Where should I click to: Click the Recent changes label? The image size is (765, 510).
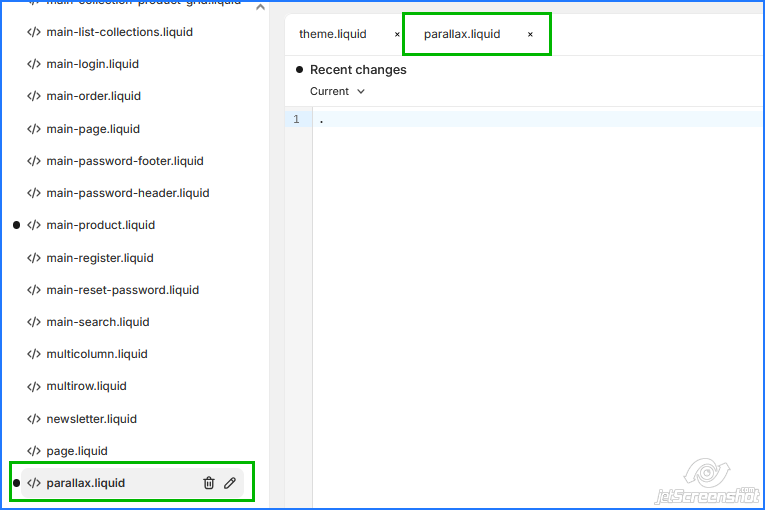point(358,70)
